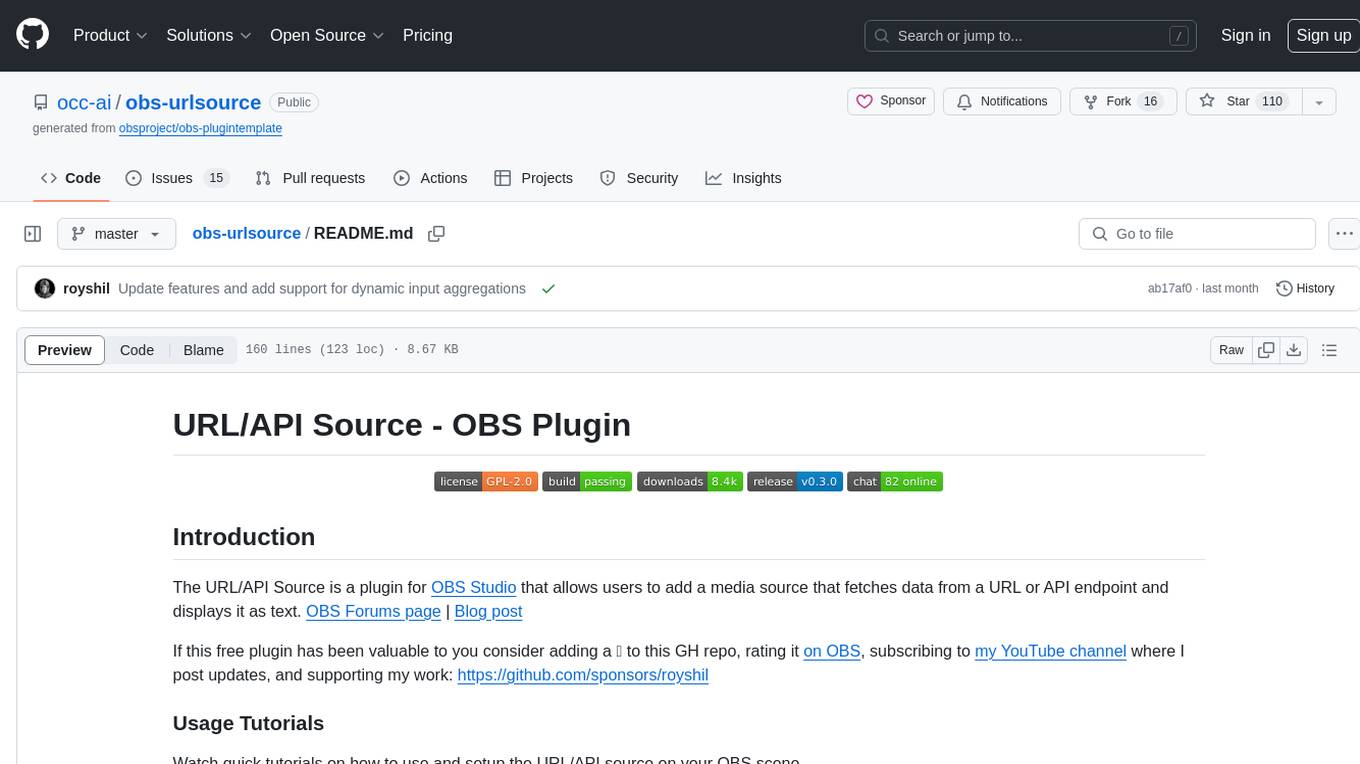The height and width of the screenshot is (764, 1360).
Task: Open the fork count 16
Action: 1150,101
